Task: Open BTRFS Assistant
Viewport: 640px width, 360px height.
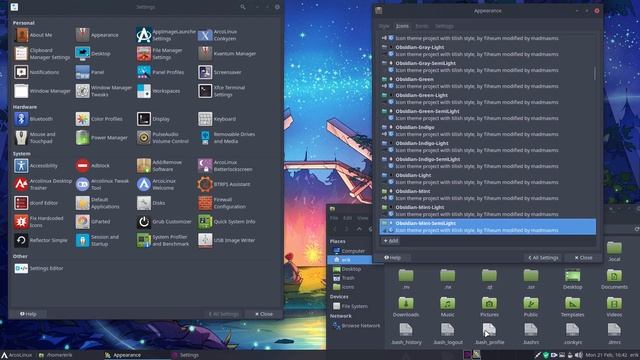Action: (224, 184)
